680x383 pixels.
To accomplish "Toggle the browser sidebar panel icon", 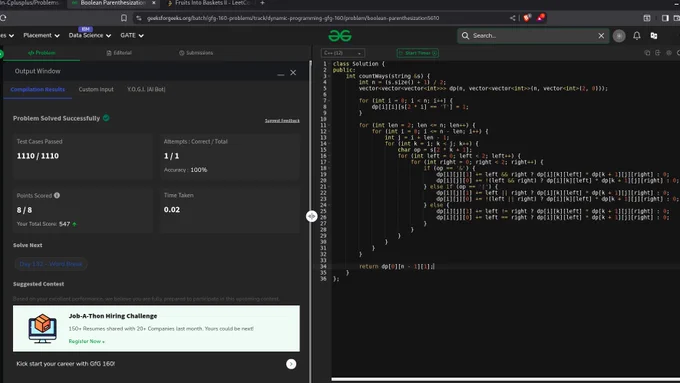I will pyautogui.click(x=665, y=18).
